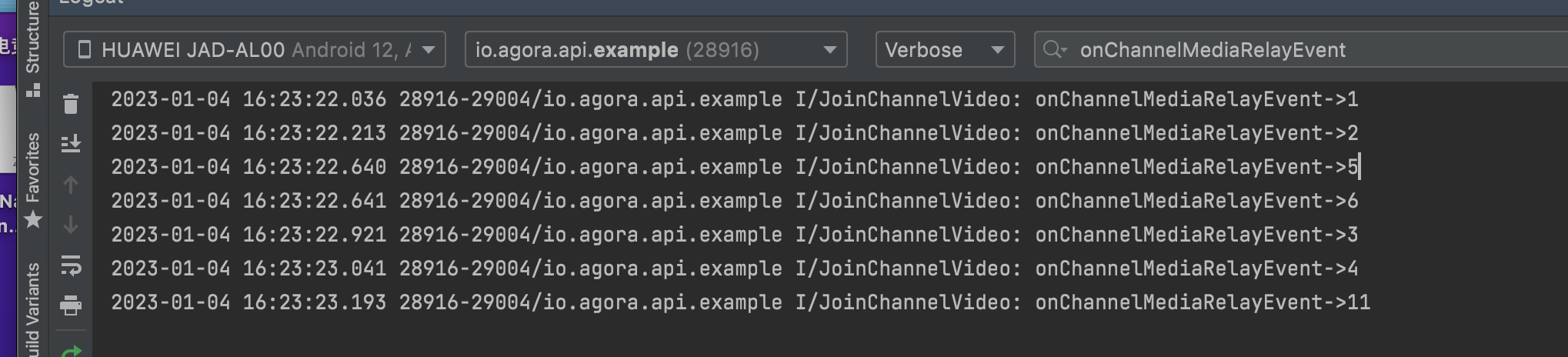Click the log entry at 16:23:22.641
This screenshot has width=1568, height=357.
[735, 201]
